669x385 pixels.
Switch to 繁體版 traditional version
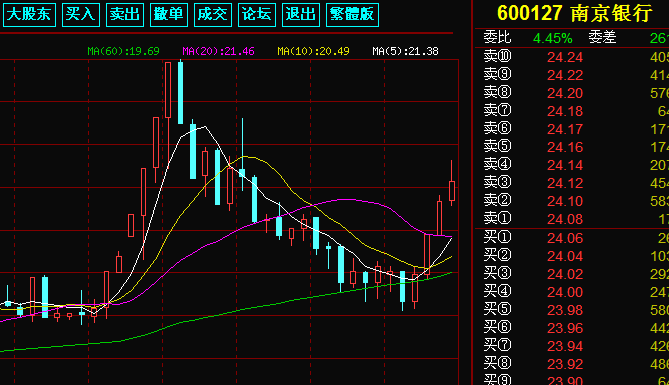(352, 15)
